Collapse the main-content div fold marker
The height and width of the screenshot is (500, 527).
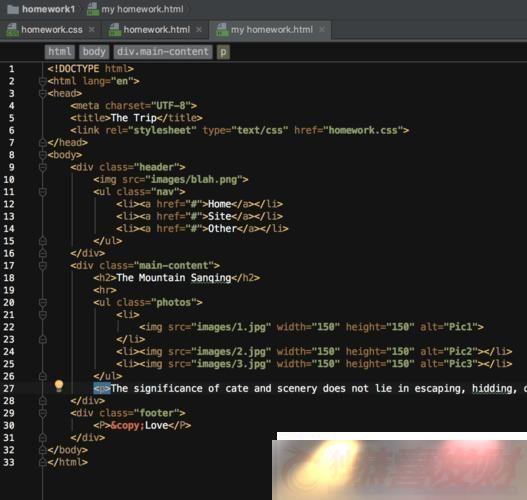tap(42, 266)
